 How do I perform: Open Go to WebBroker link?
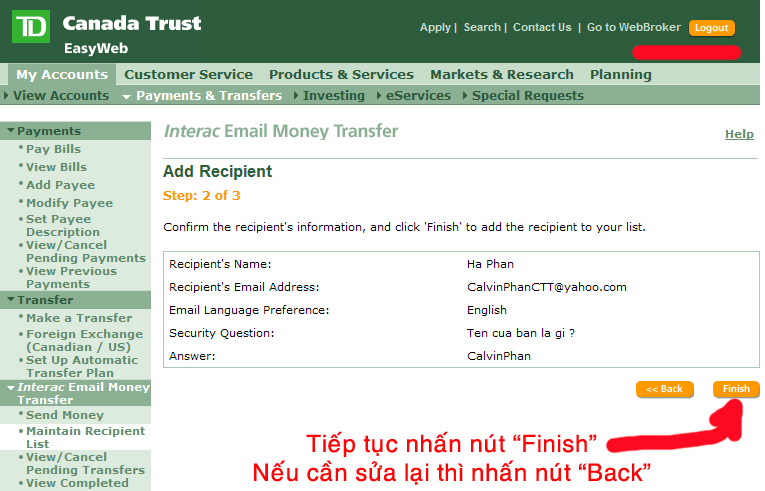634,28
